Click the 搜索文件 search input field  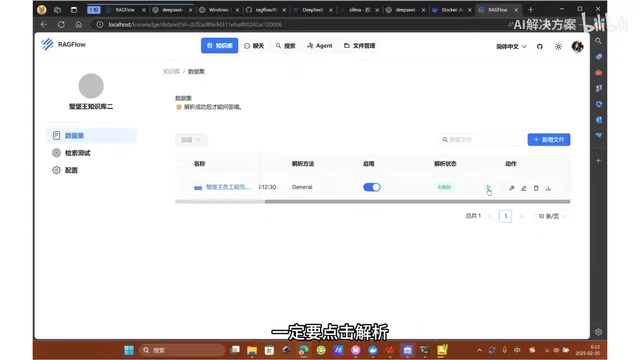pyautogui.click(x=481, y=140)
